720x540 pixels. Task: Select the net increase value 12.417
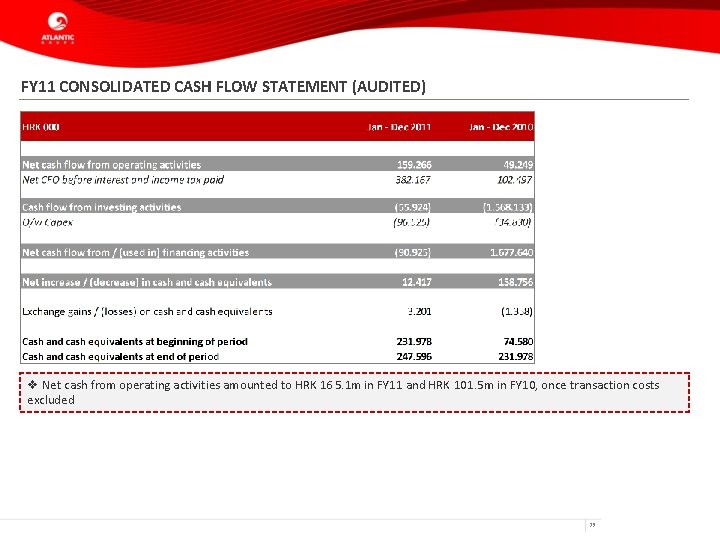[x=416, y=282]
